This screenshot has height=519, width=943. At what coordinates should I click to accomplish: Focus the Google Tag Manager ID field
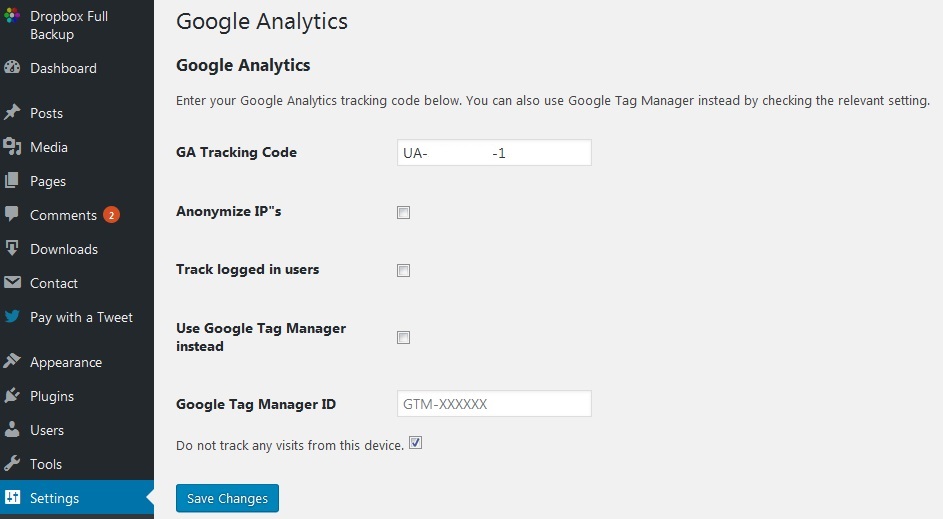[494, 404]
